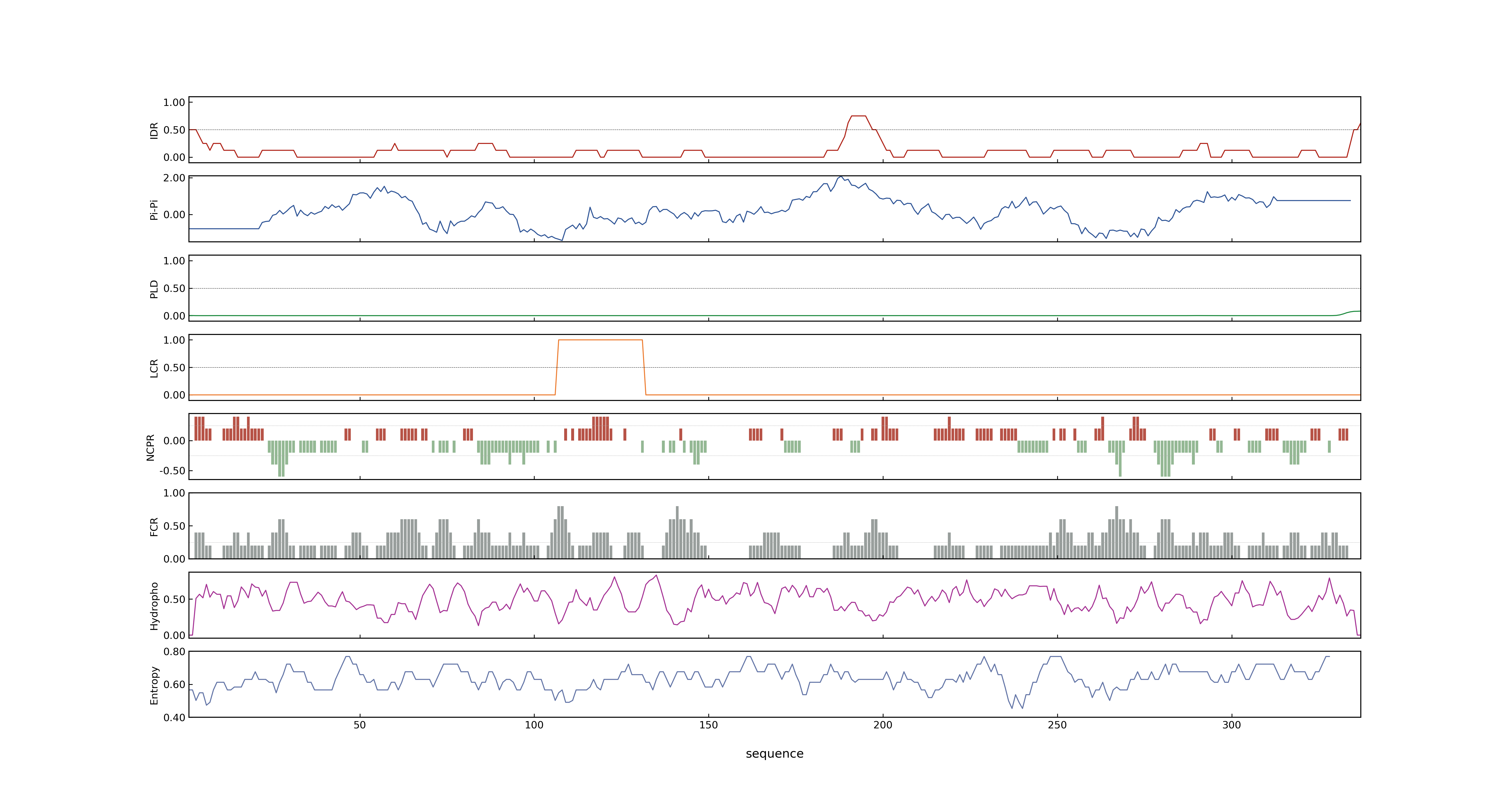Click the "Entropy" y-axis label
The height and width of the screenshot is (806, 1512).
154,685
